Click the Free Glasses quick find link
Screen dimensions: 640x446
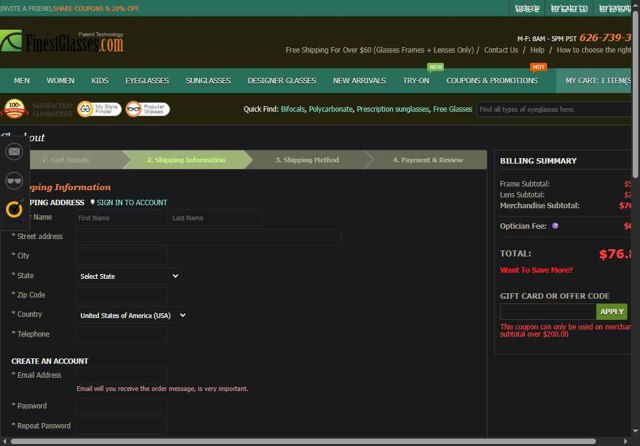coord(452,109)
